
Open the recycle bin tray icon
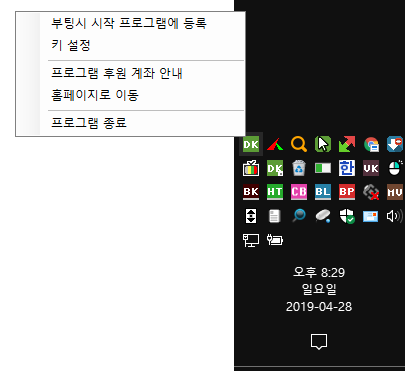299,168
